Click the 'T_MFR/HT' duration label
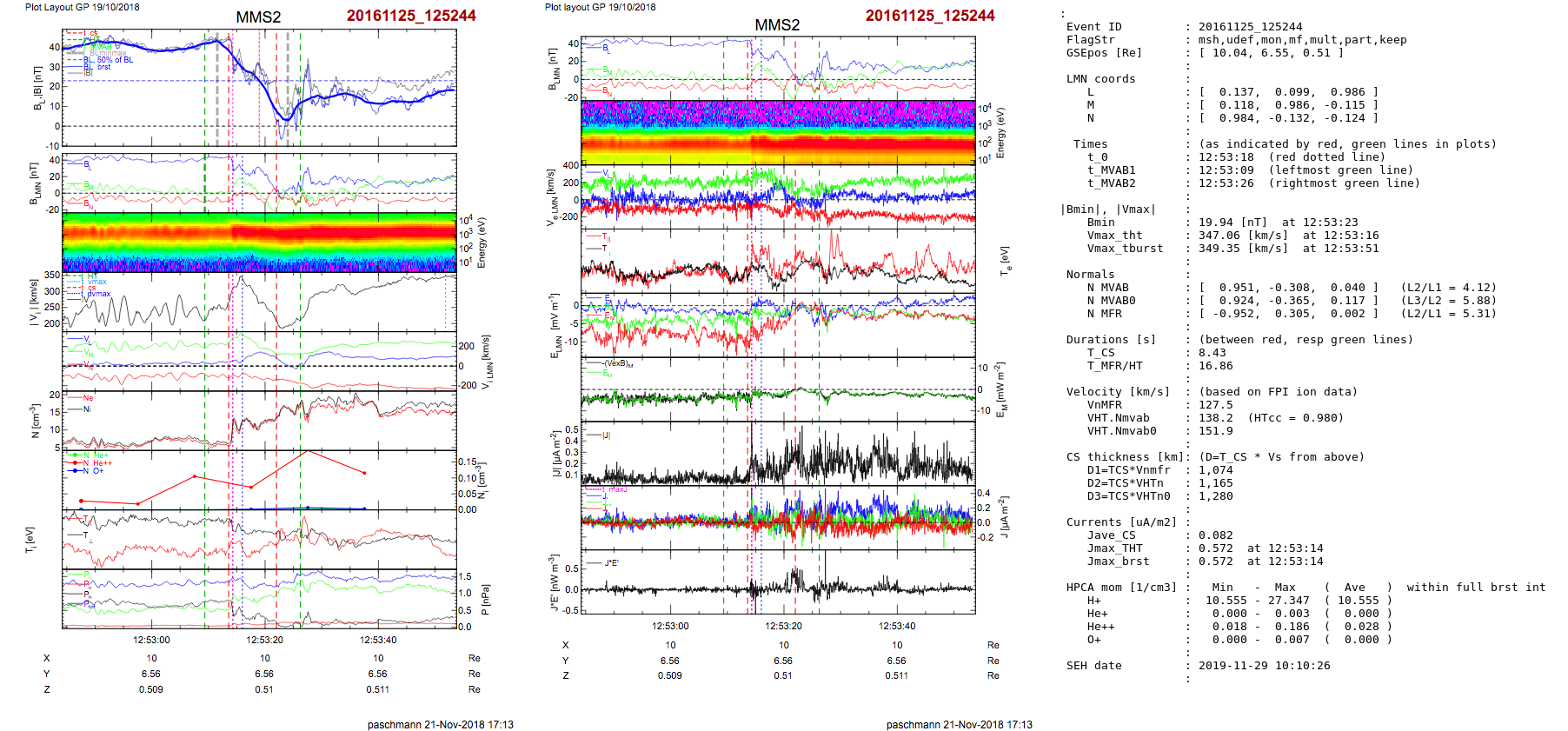1568x731 pixels. point(1114,366)
